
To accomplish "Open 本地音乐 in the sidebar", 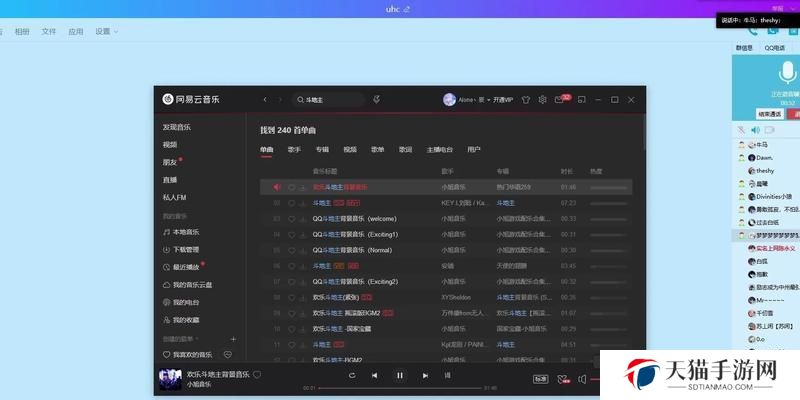I will coord(186,232).
